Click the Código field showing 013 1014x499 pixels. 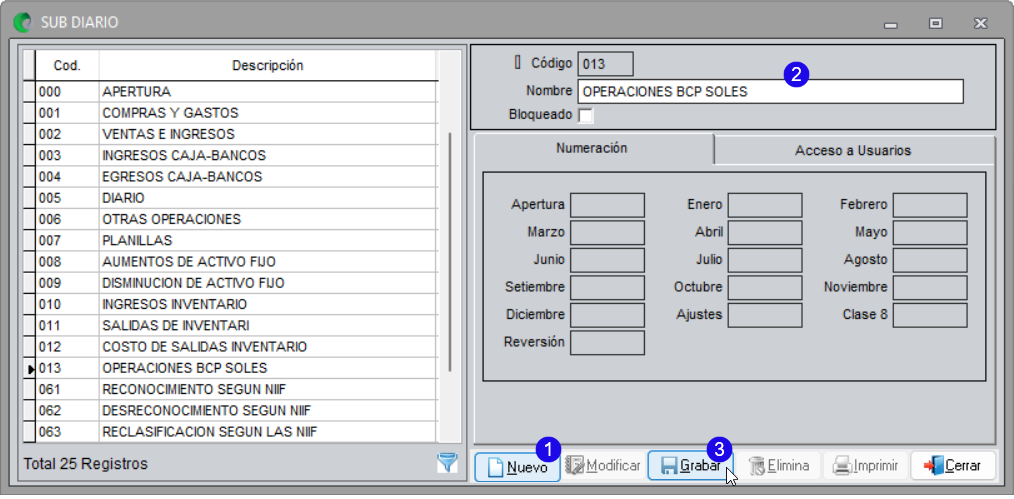click(x=605, y=64)
